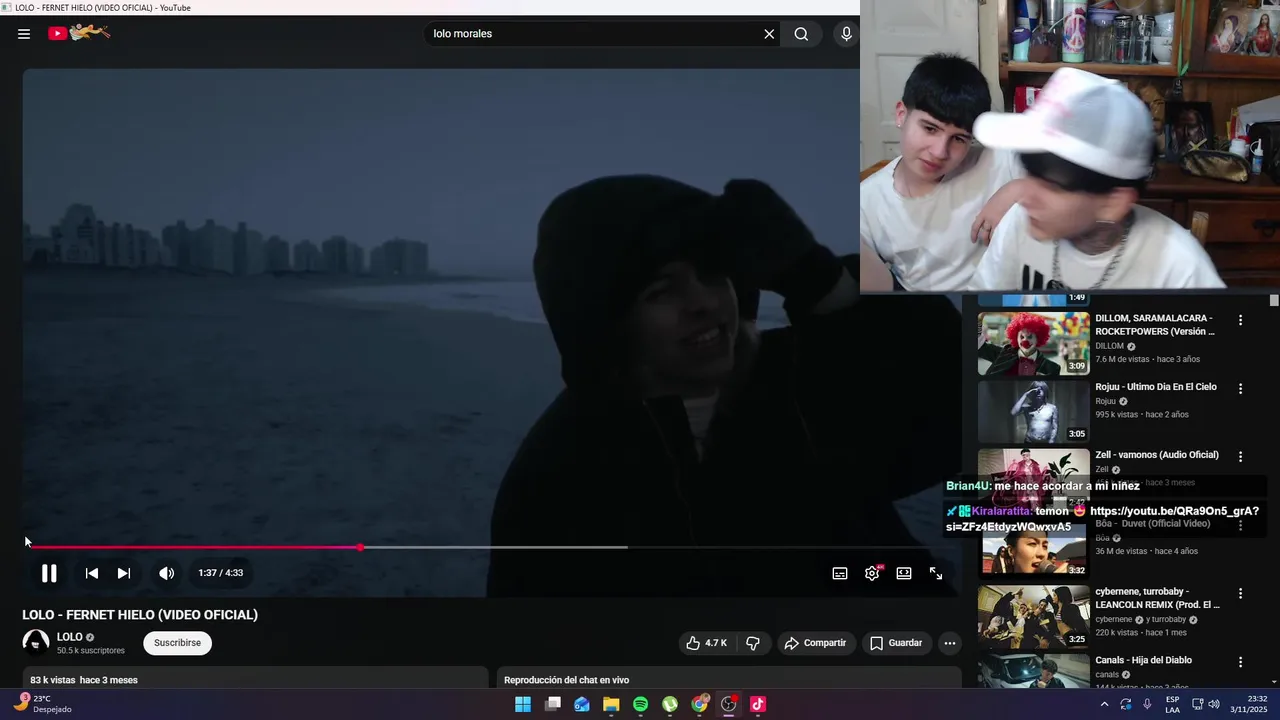This screenshot has width=1280, height=720.
Task: Open TikTok app on taskbar
Action: pos(758,704)
